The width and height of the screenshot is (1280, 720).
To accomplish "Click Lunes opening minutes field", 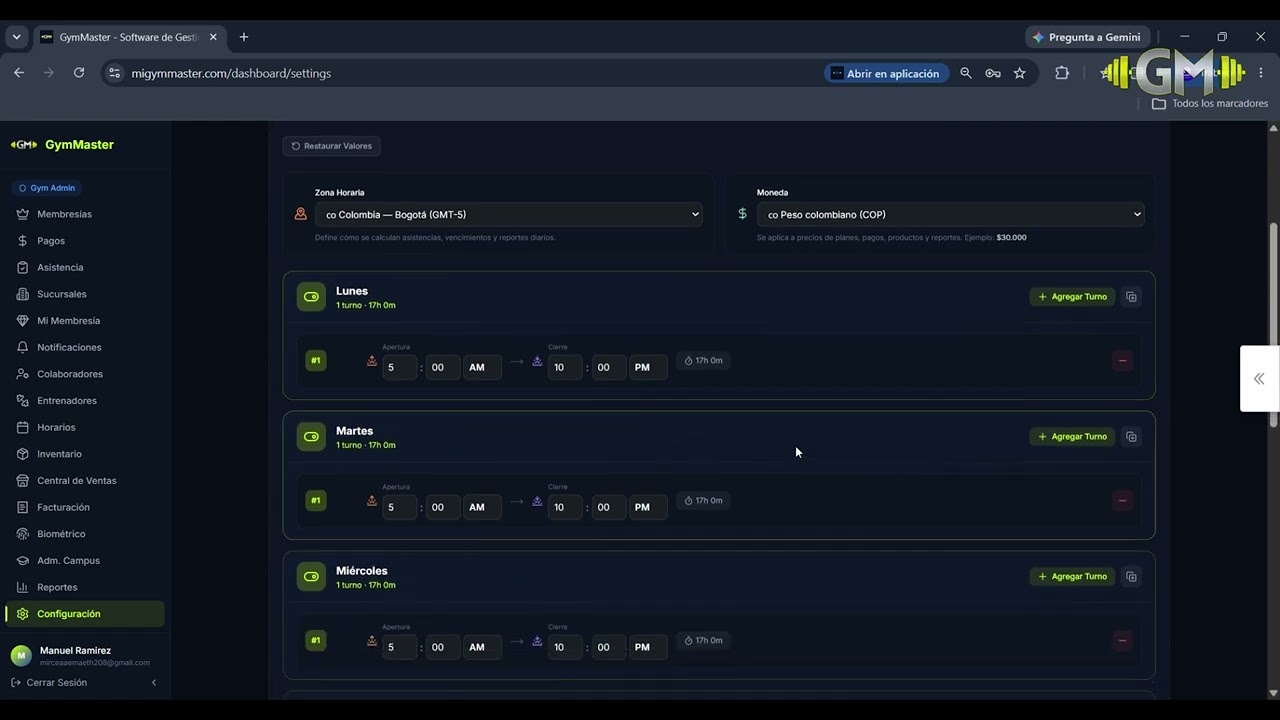I will coord(443,367).
